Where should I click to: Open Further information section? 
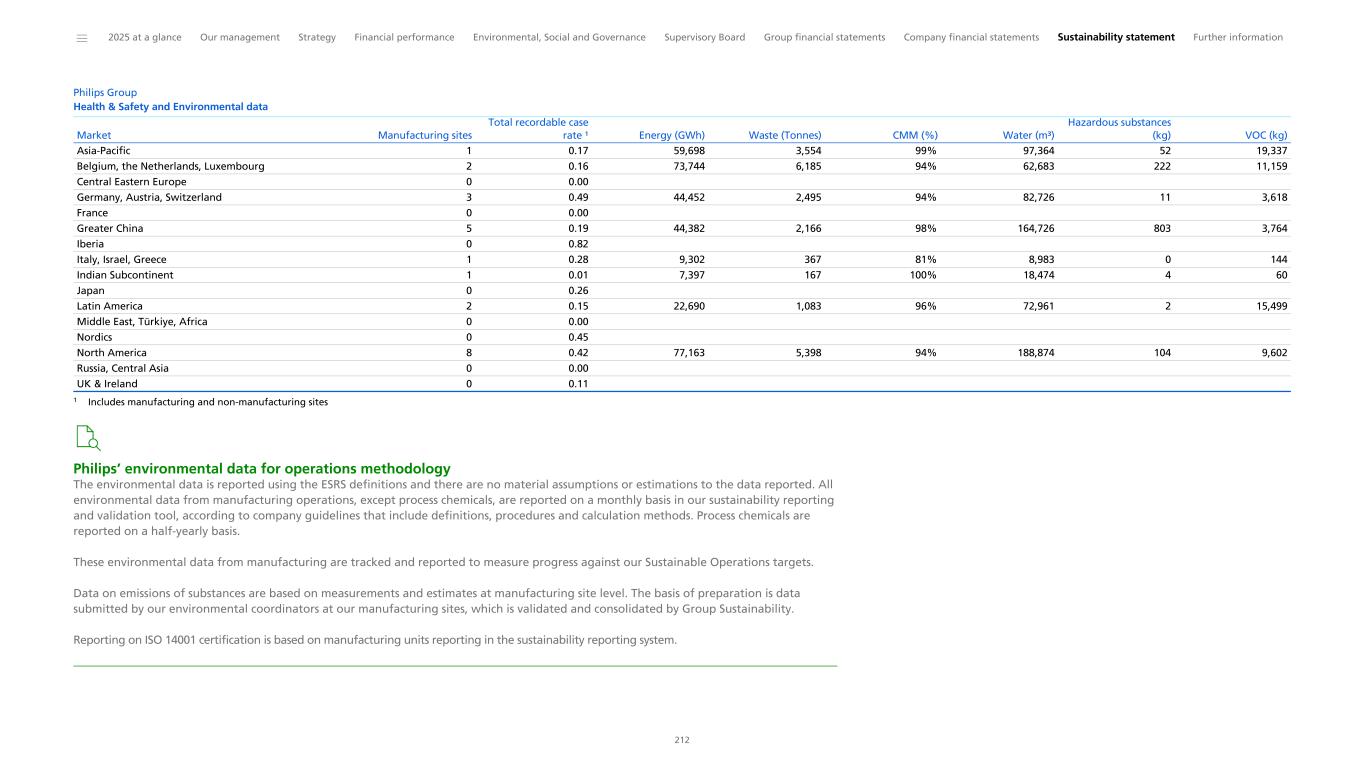pyautogui.click(x=1238, y=37)
